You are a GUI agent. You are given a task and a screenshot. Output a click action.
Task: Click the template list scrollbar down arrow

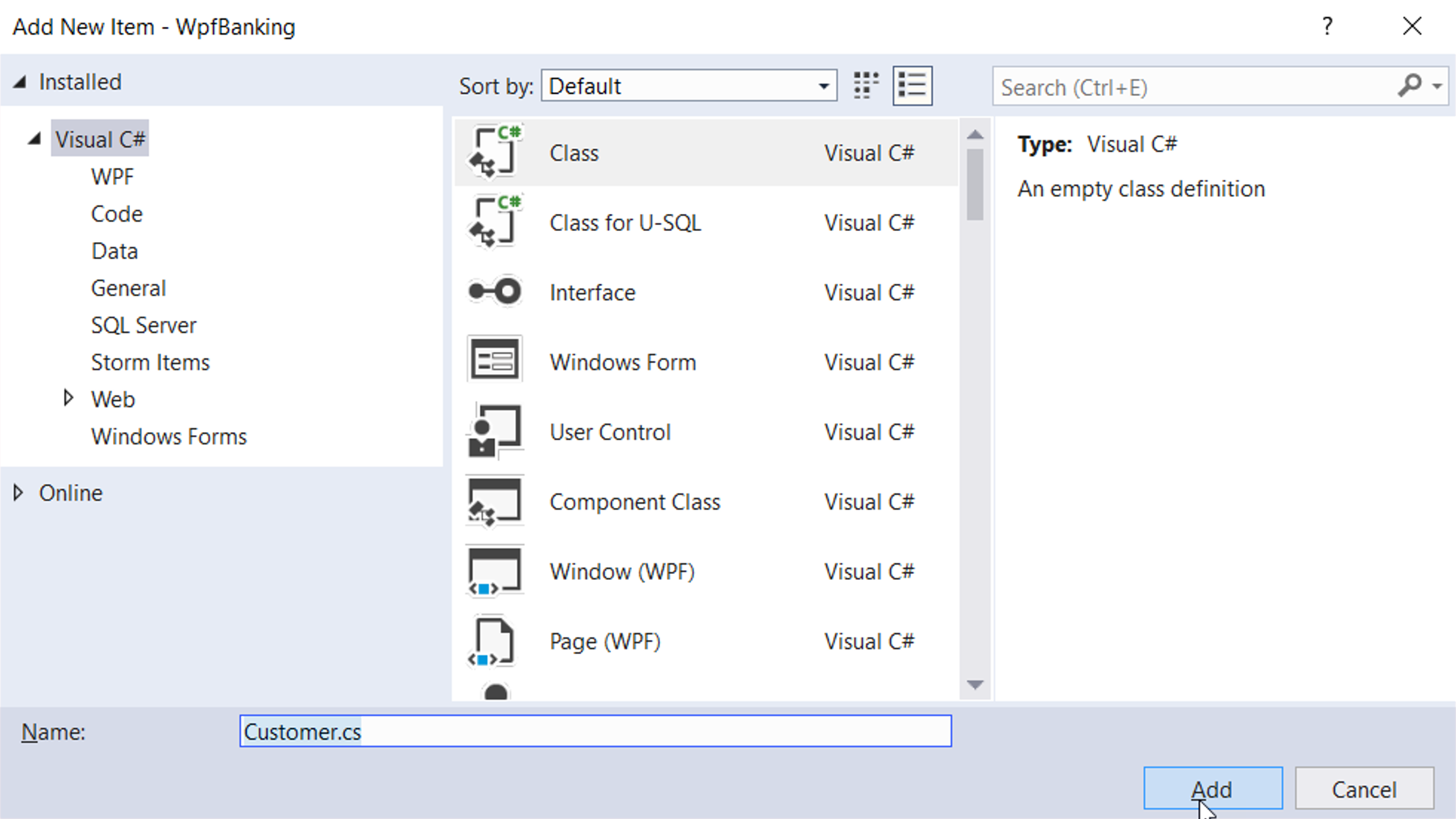point(975,685)
